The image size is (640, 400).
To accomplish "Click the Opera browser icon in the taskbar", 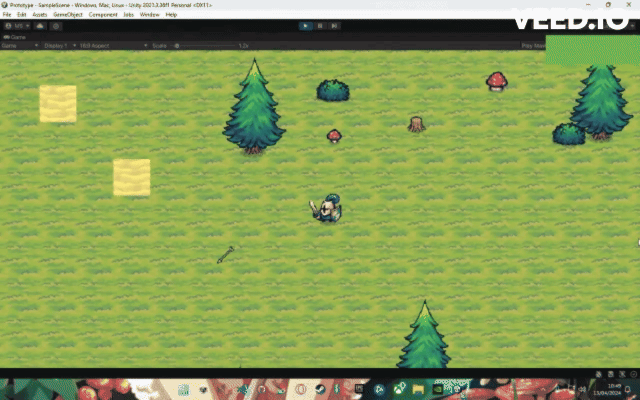I will [301, 389].
